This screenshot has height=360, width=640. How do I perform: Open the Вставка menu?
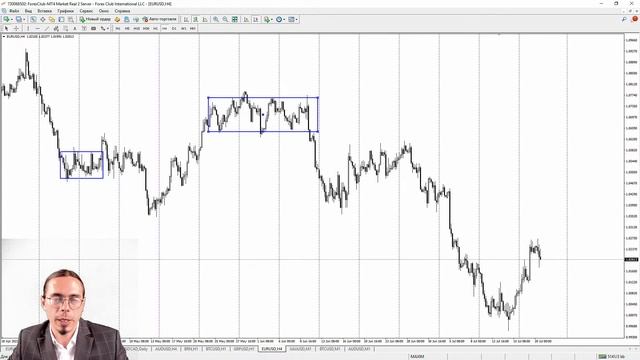click(44, 11)
